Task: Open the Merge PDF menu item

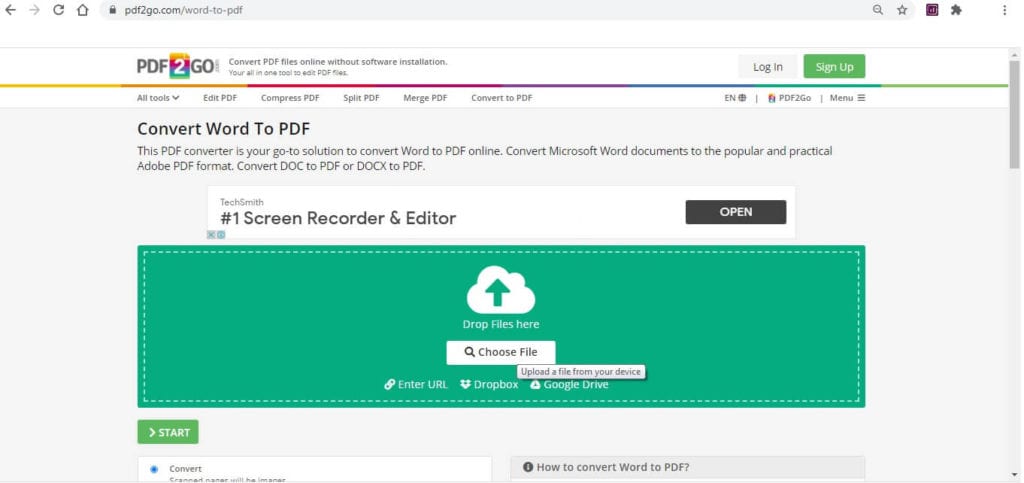Action: (x=425, y=98)
